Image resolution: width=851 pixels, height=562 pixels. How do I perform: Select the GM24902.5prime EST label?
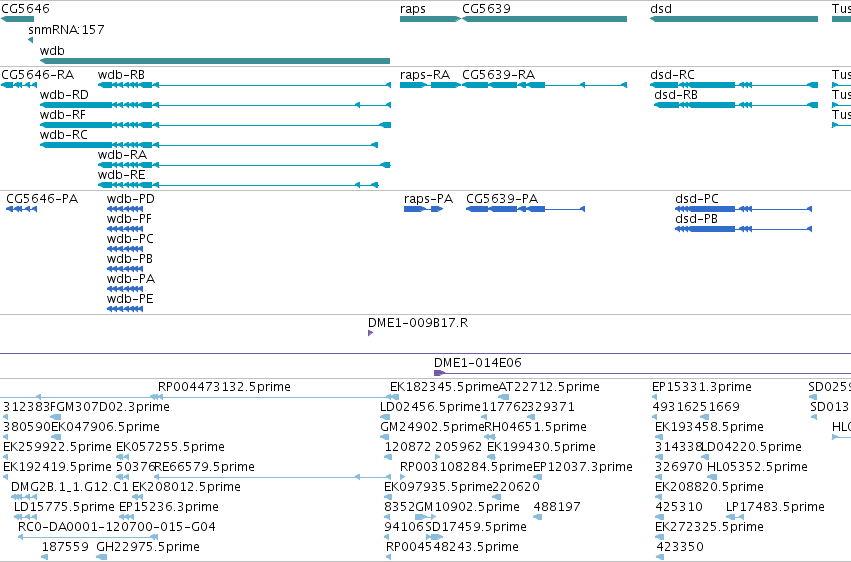tap(432, 427)
